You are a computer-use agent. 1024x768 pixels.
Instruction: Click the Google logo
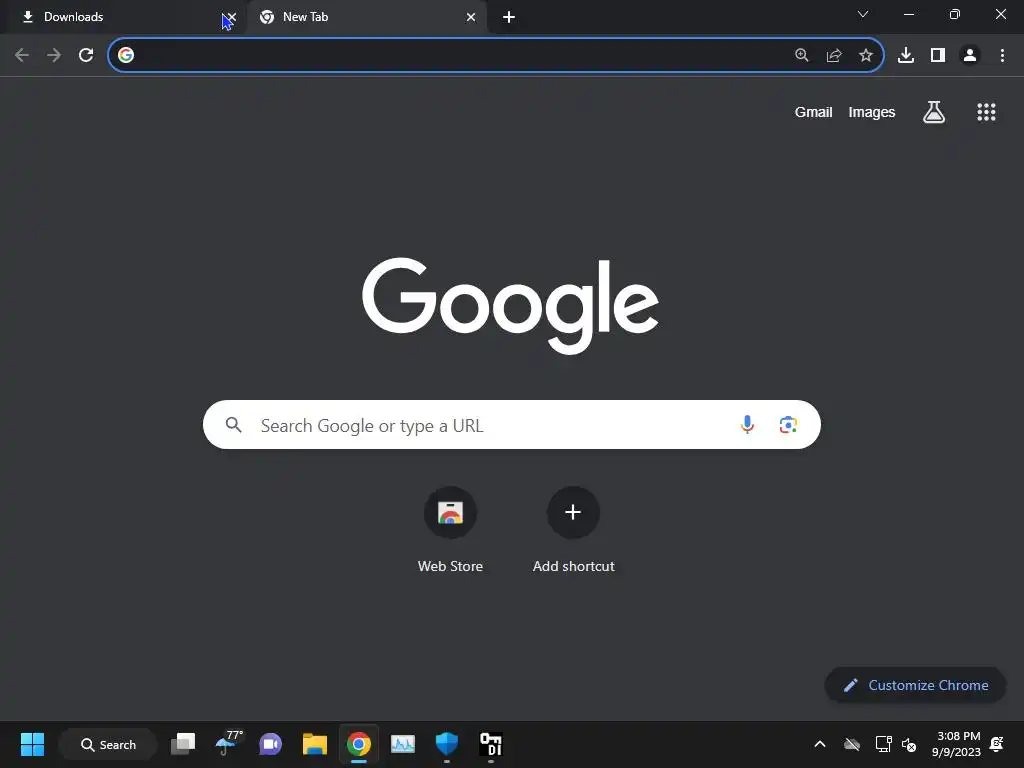510,306
